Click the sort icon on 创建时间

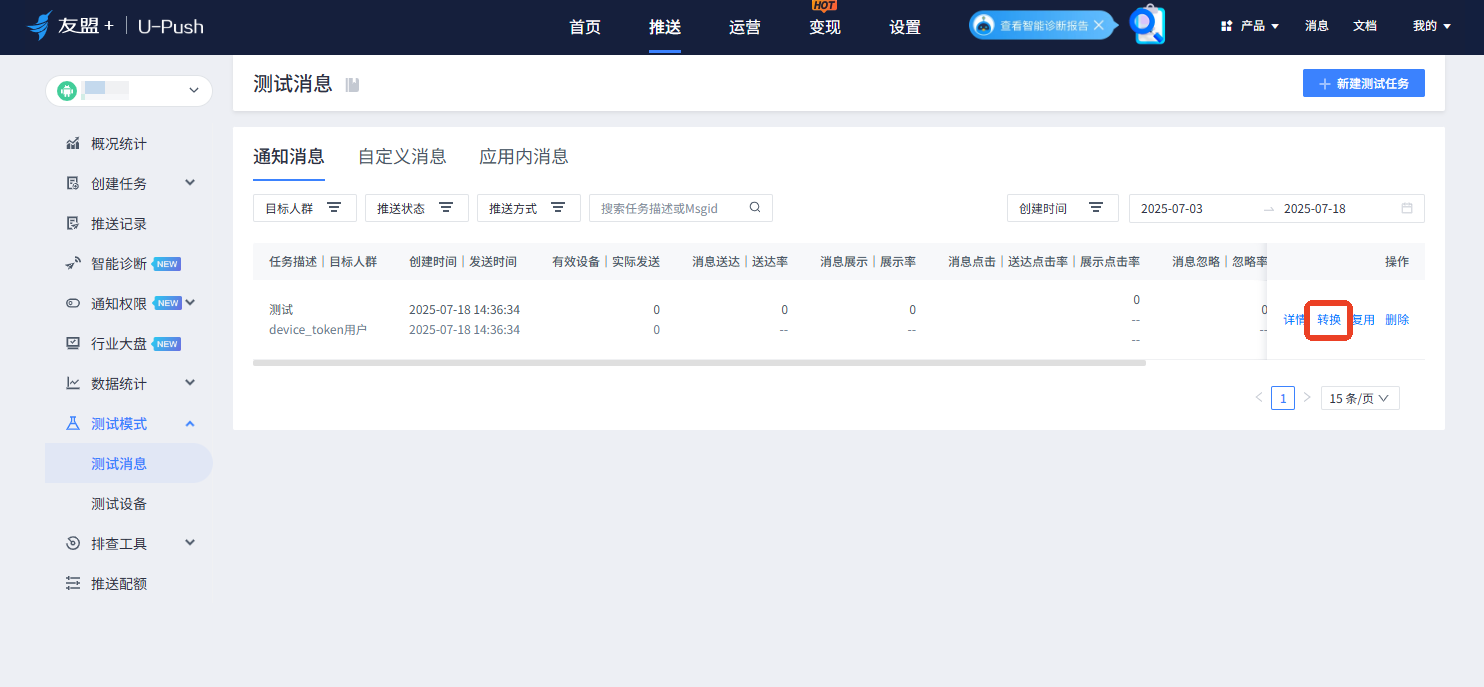(x=1096, y=208)
